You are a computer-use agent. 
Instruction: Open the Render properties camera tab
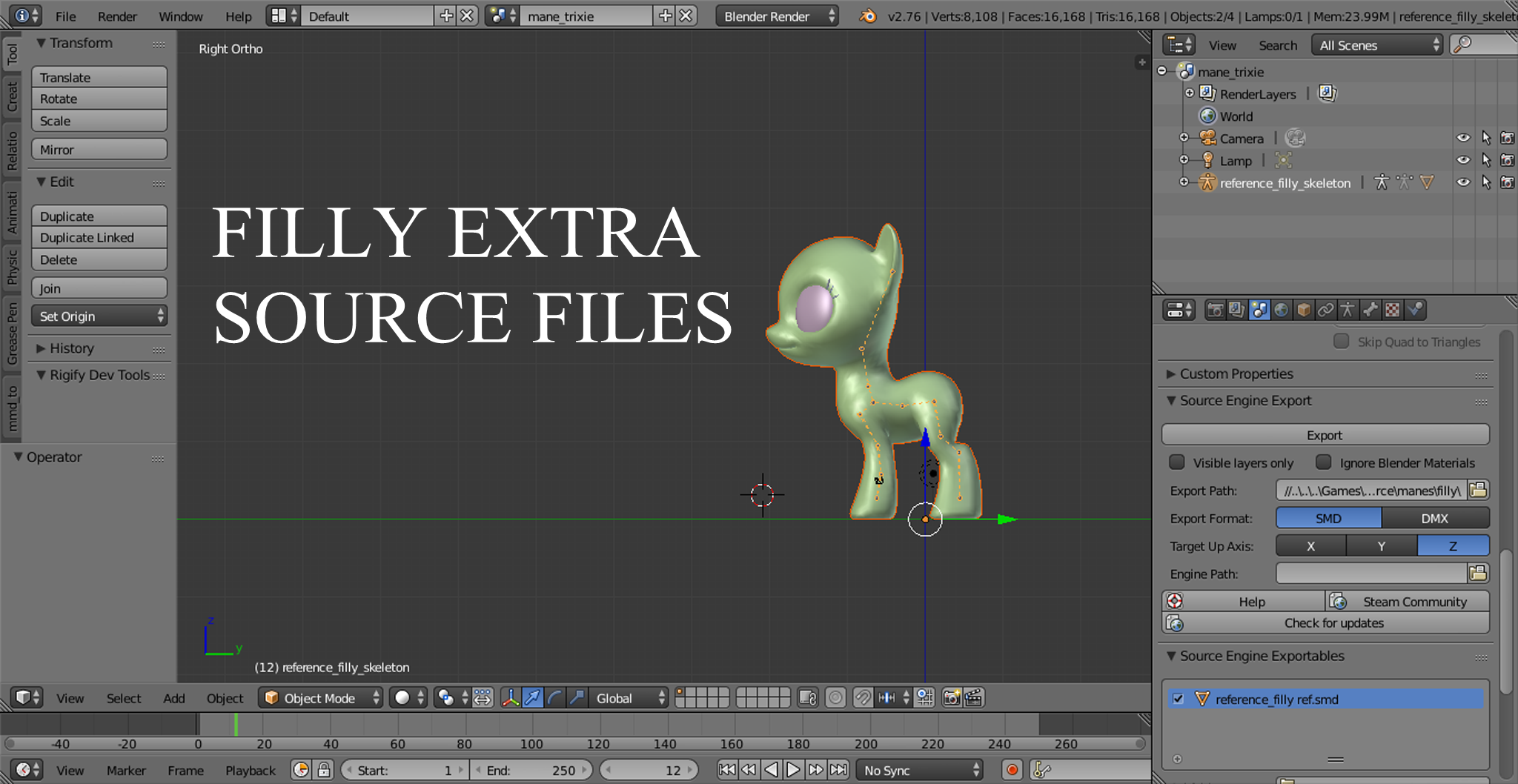click(x=1215, y=310)
